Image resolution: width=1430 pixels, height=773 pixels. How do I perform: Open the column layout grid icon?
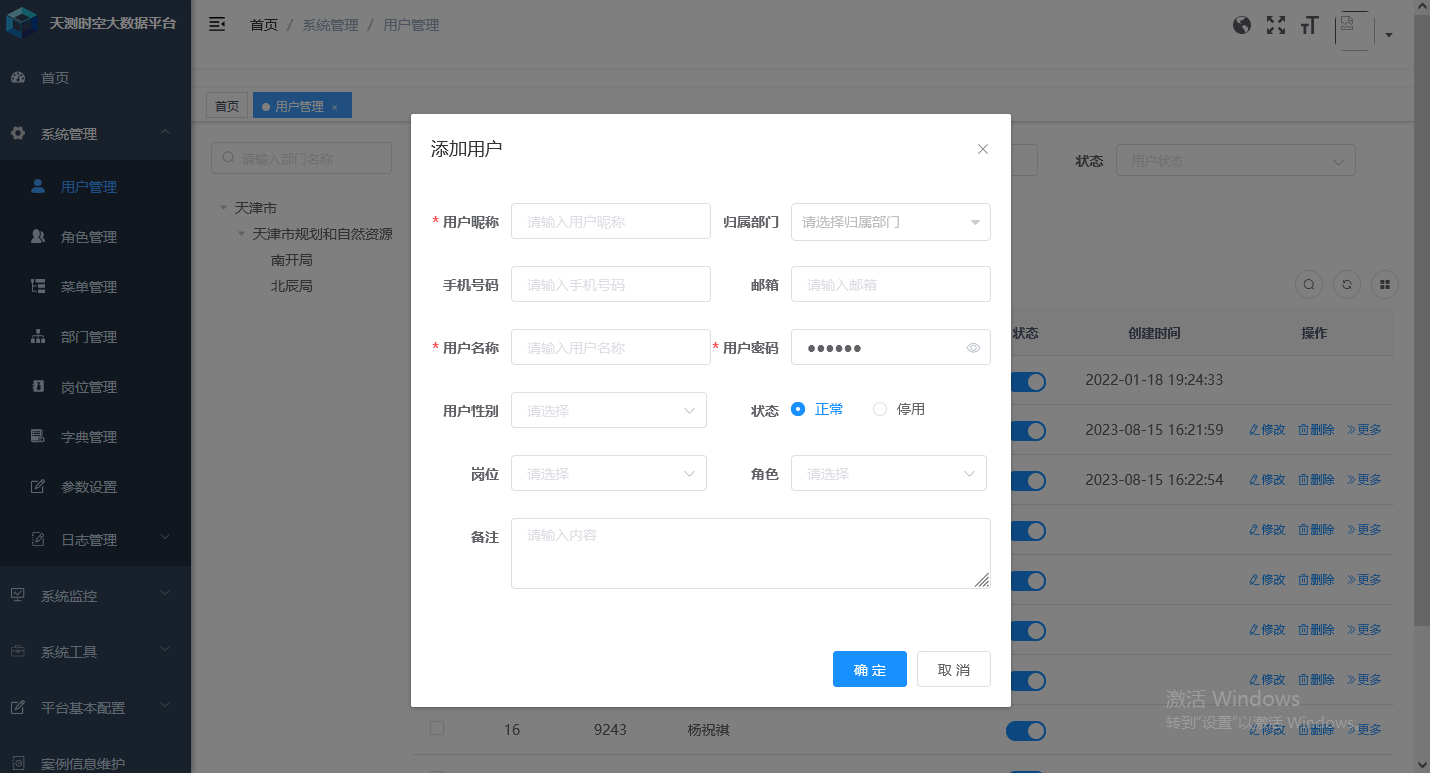(x=1385, y=284)
